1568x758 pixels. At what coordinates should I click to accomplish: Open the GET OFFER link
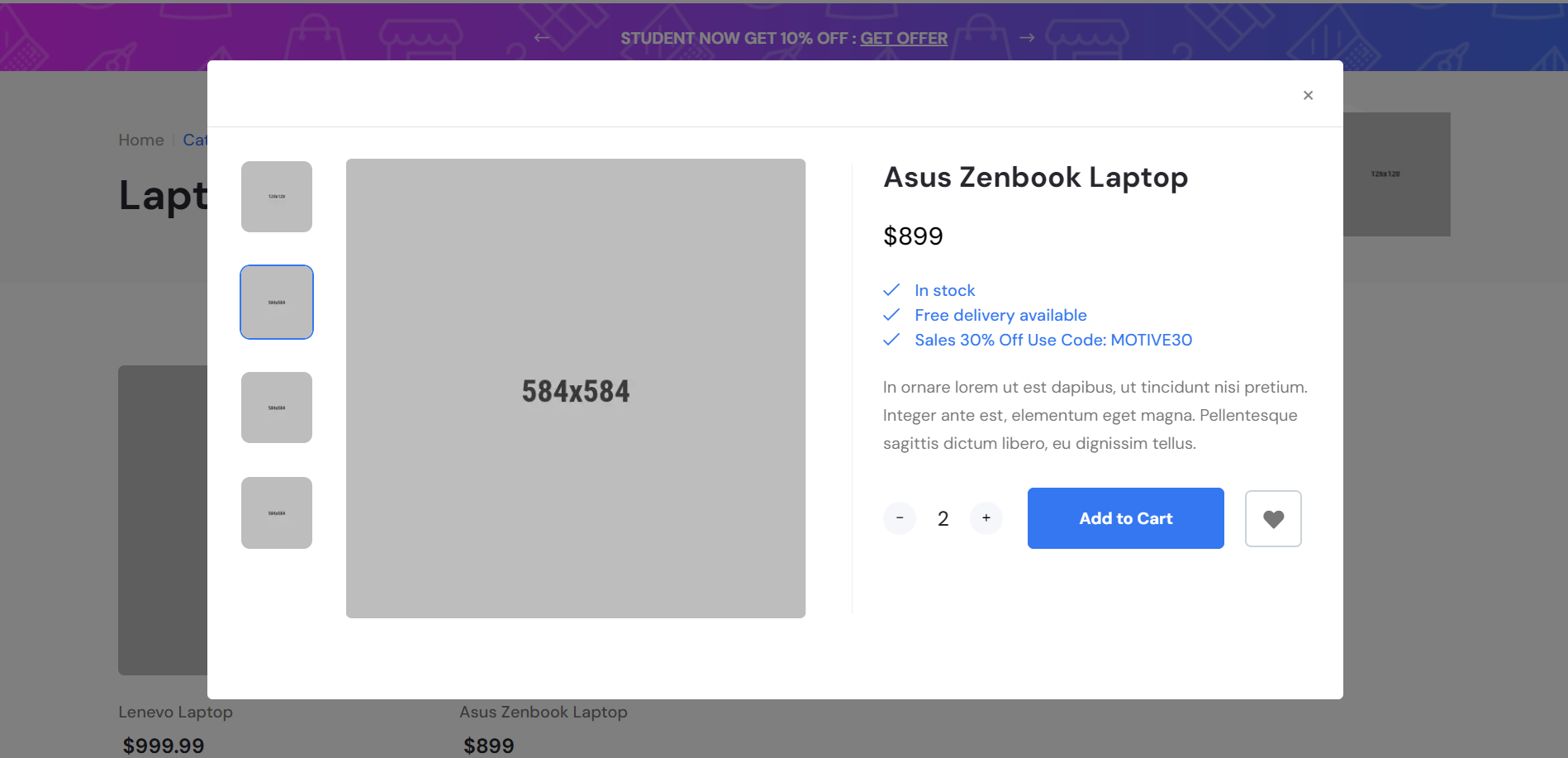click(904, 38)
